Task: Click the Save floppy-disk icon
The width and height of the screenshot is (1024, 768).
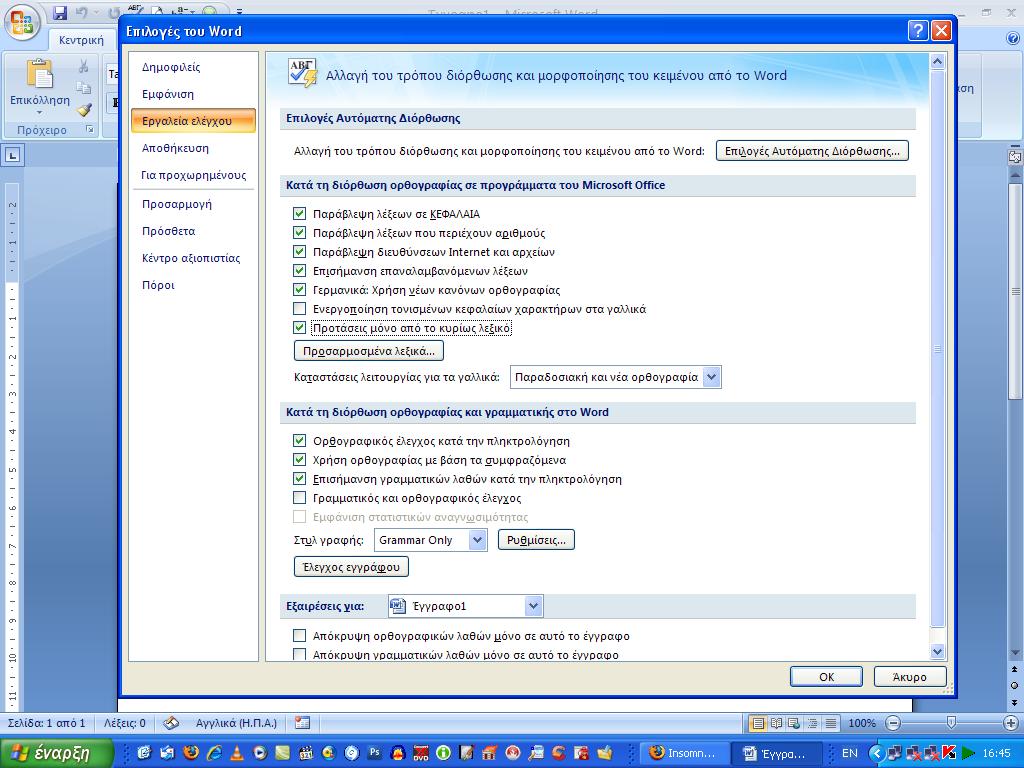Action: click(x=60, y=12)
